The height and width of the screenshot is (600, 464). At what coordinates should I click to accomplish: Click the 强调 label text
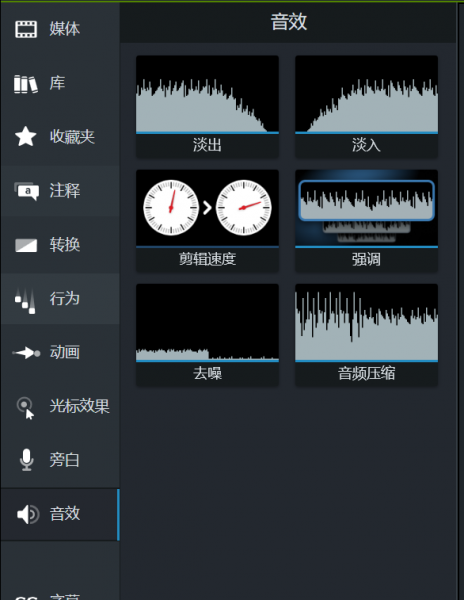[x=366, y=259]
